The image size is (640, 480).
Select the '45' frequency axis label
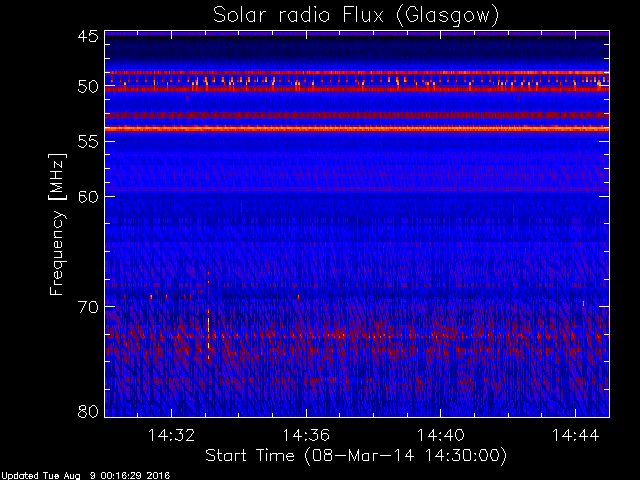click(x=89, y=36)
